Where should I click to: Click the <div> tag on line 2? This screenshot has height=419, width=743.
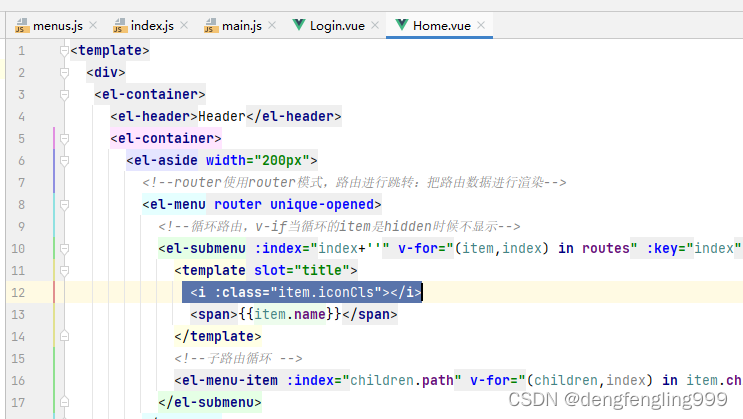(106, 73)
